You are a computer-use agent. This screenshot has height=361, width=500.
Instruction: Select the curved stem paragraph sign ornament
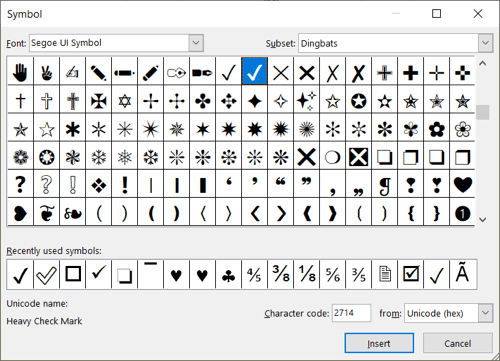pyautogui.click(x=384, y=184)
